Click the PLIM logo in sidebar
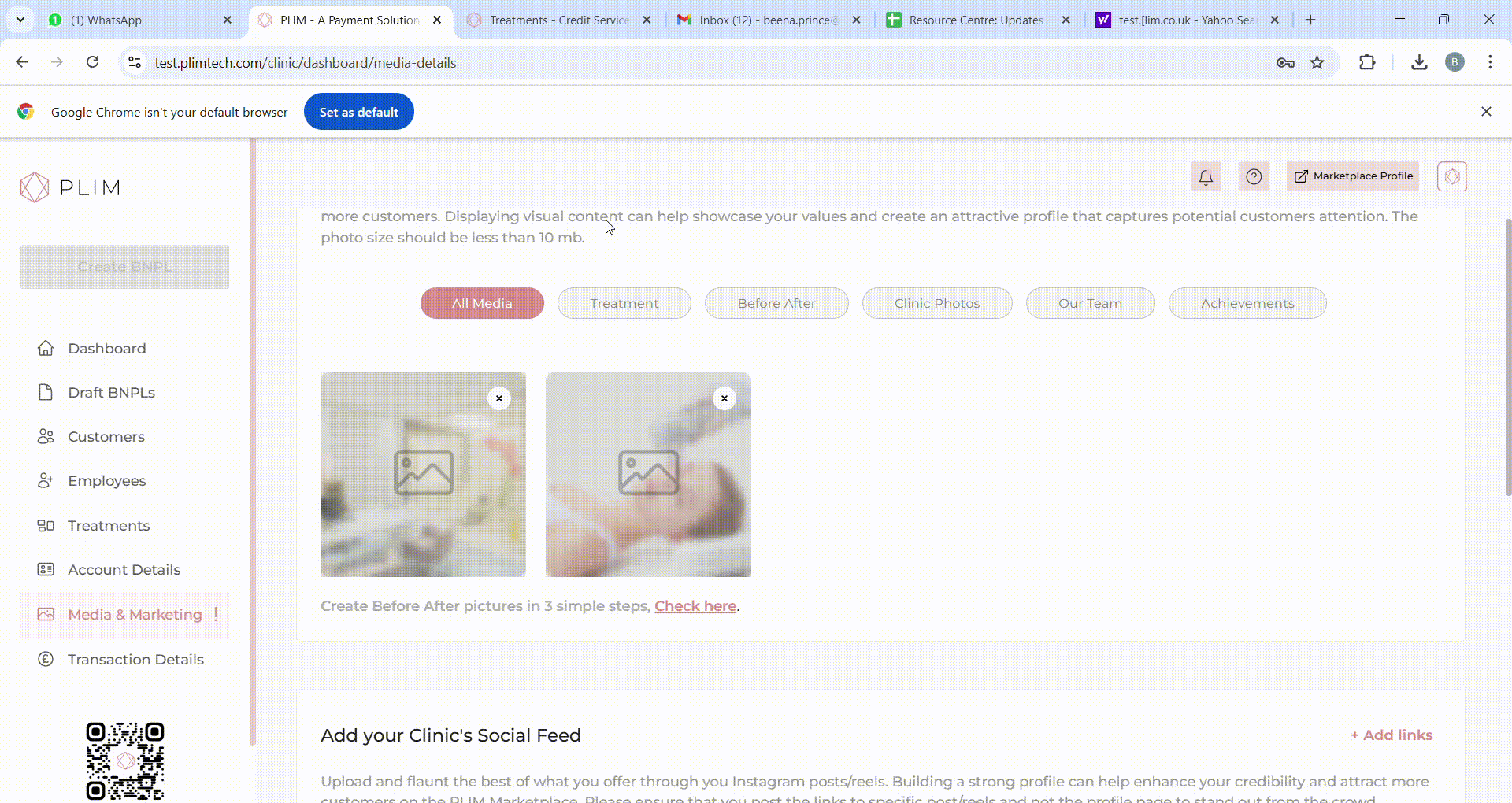Screen dimensions: 1512x803 click(70, 187)
